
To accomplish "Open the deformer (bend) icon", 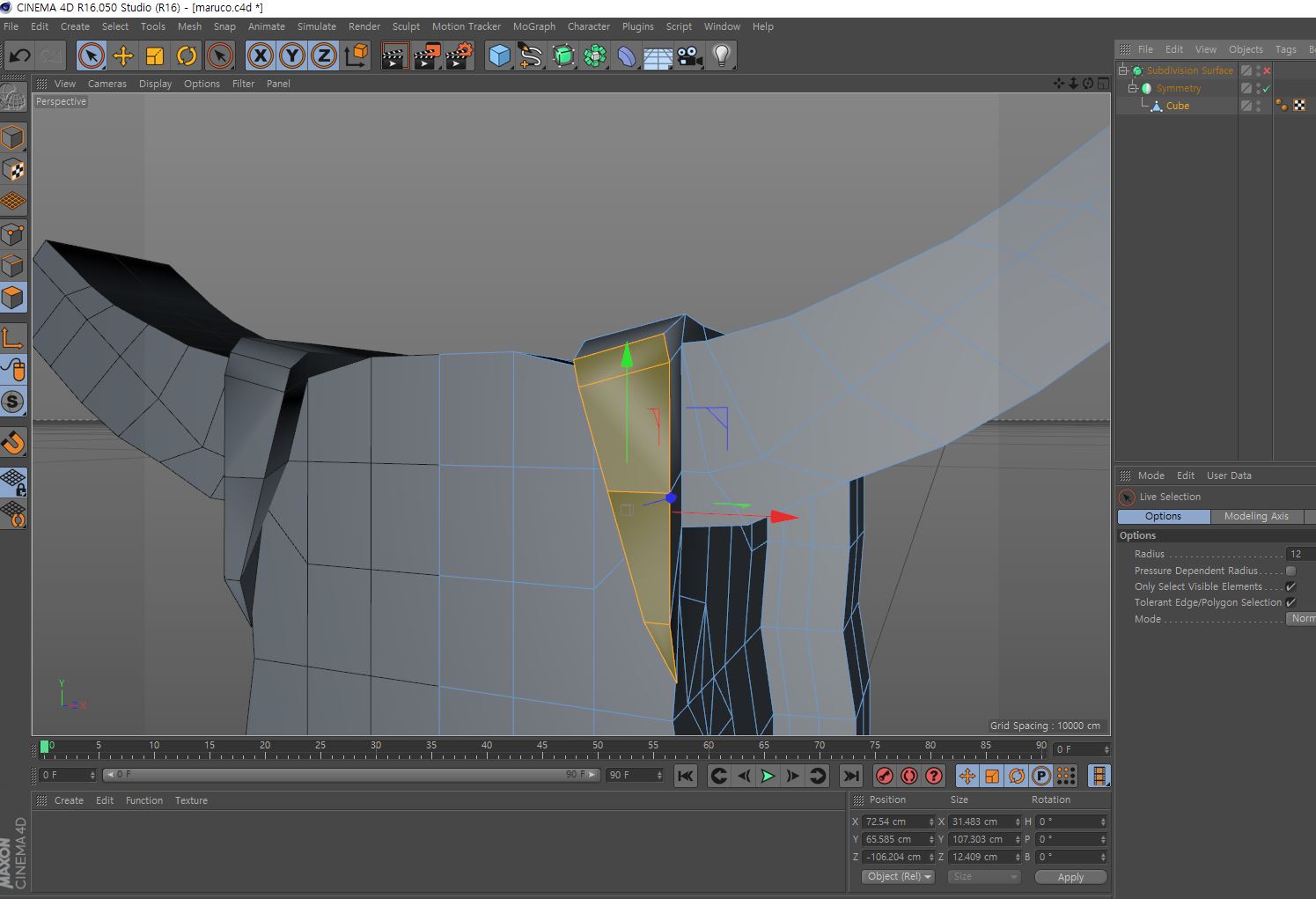I will 627,56.
